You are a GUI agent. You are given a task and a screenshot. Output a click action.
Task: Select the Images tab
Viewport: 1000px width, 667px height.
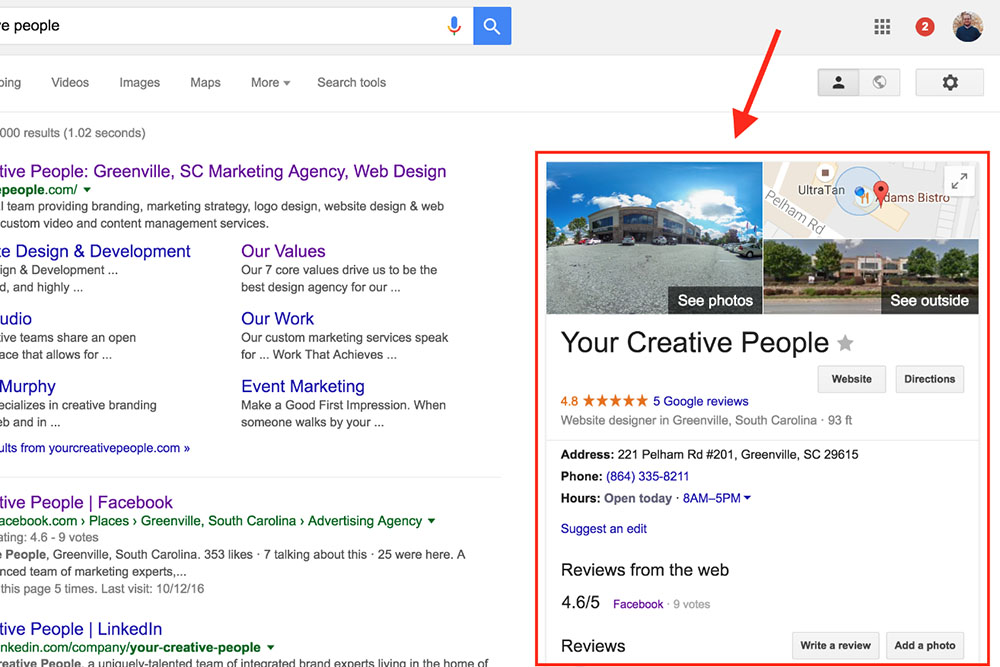140,82
